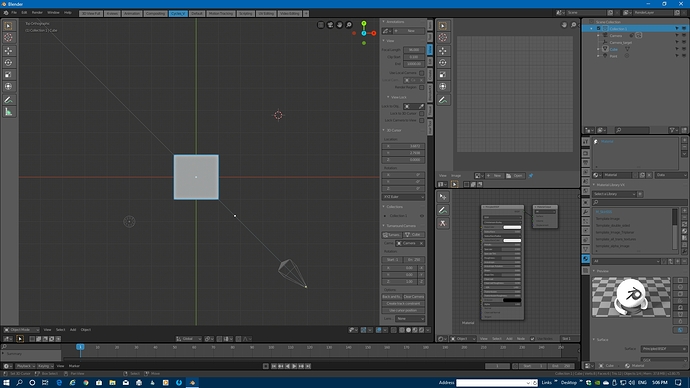Click the green Y axis on navigation gizmo
Image resolution: width=690 pixels, height=388 pixels.
click(x=364, y=23)
